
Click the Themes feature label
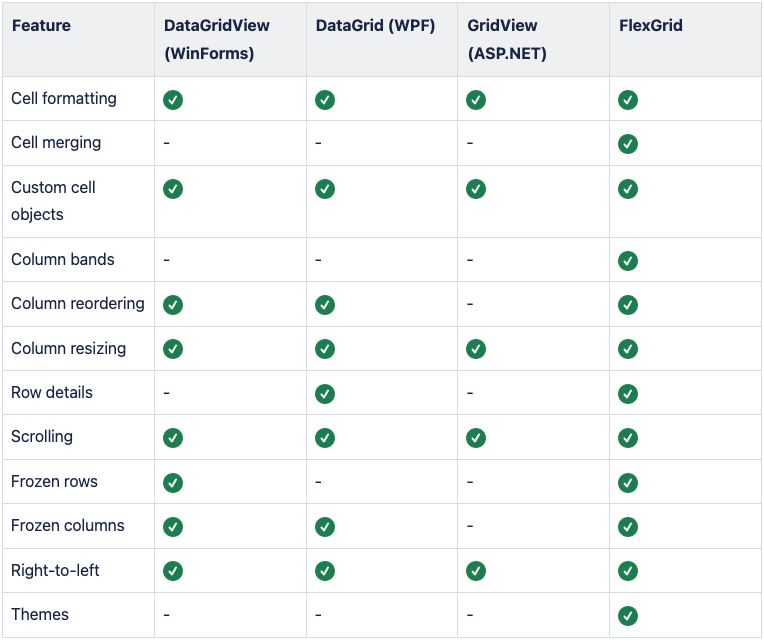(x=40, y=614)
